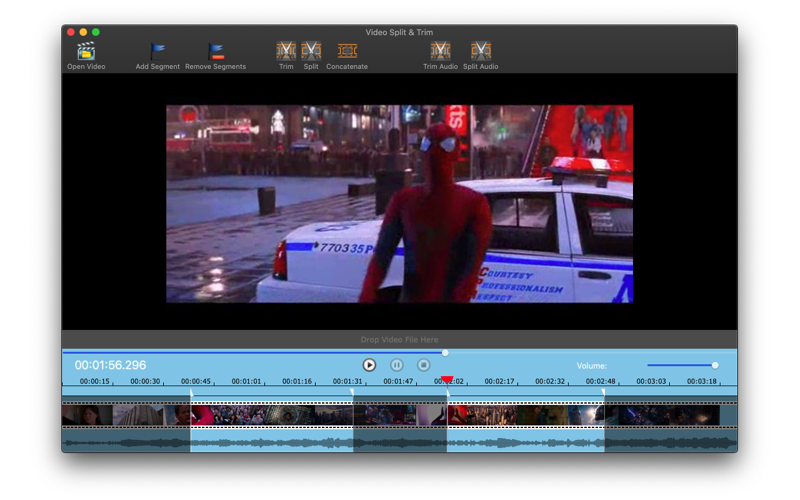Screen dimensions: 800x500
Task: Click the 00:01:01 mark on the time ruler
Action: pos(246,381)
